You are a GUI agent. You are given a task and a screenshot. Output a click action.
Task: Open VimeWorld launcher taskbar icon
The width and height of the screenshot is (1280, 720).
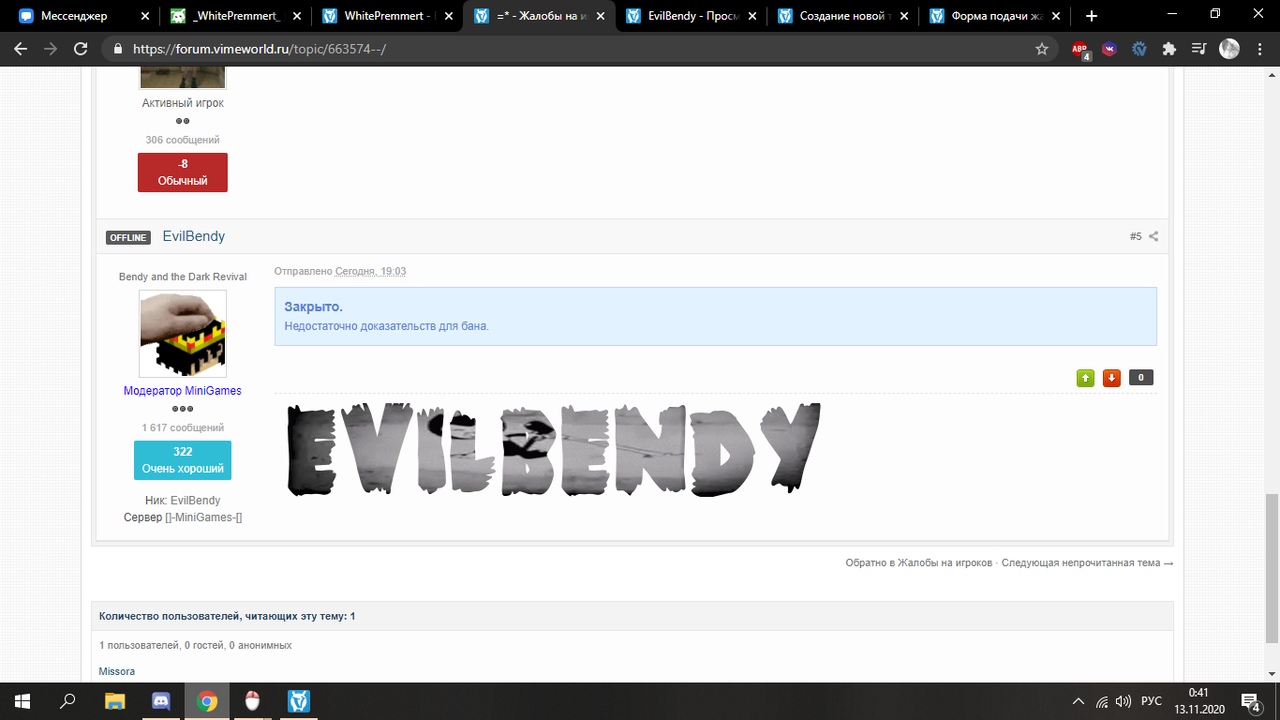point(298,701)
